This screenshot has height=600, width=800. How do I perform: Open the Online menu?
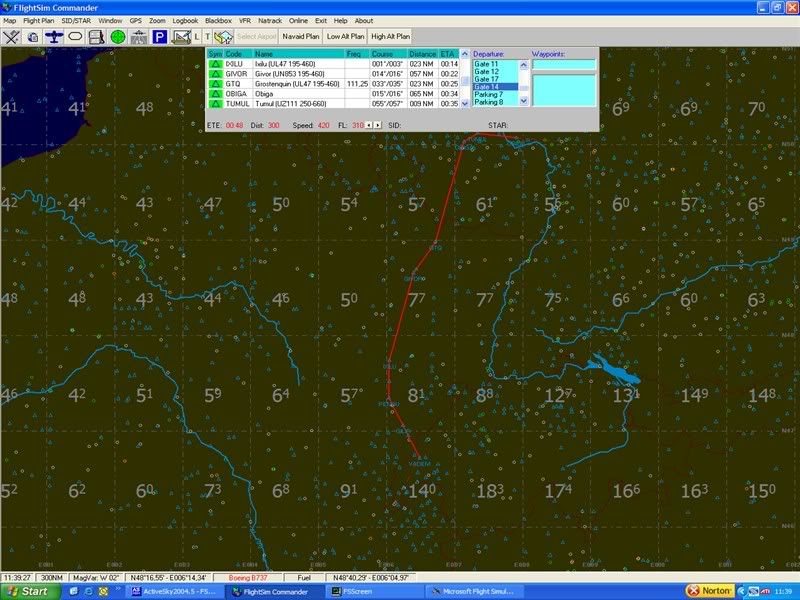298,21
